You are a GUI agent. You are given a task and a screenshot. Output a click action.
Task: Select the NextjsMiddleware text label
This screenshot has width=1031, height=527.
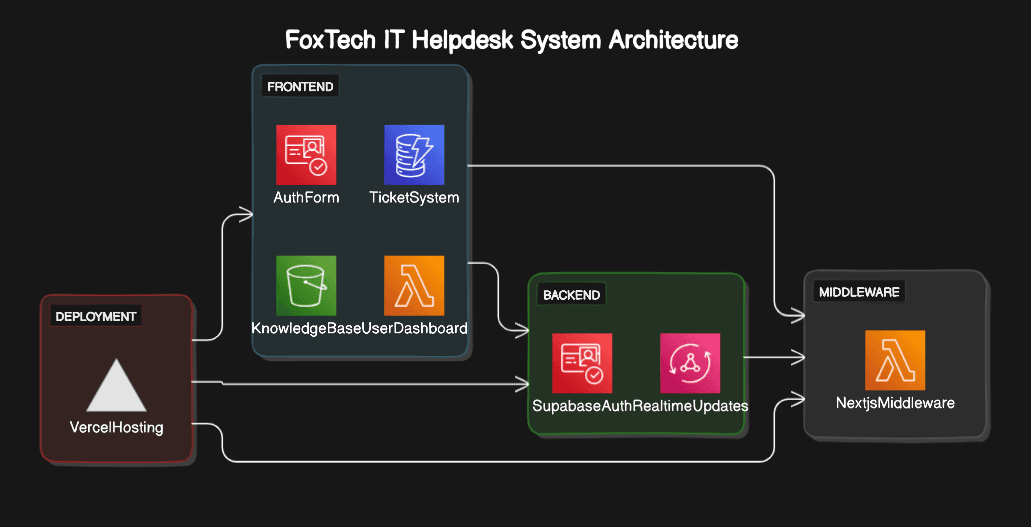pos(895,403)
